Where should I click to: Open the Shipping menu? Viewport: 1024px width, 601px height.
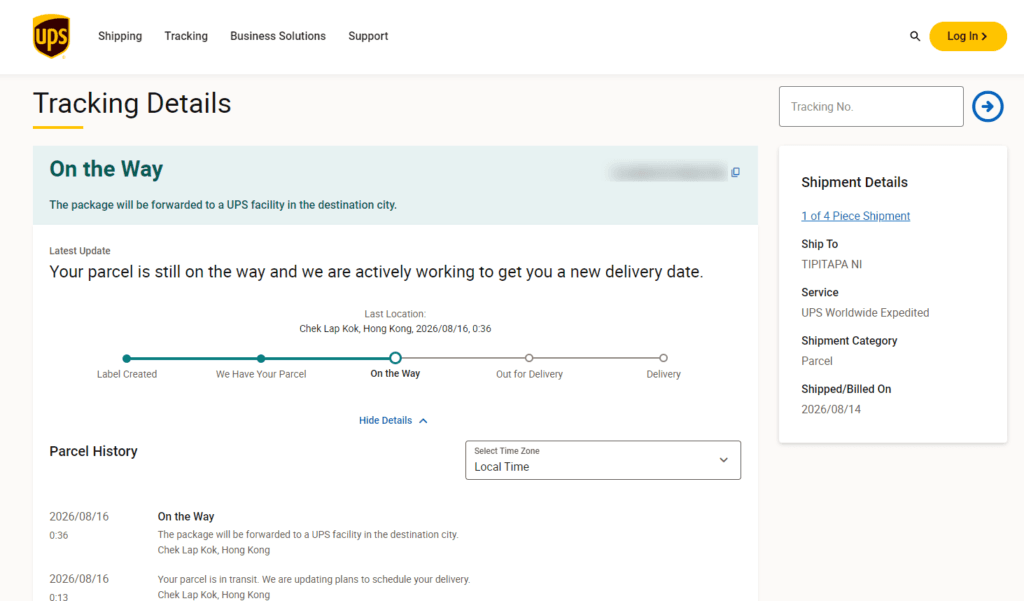120,36
